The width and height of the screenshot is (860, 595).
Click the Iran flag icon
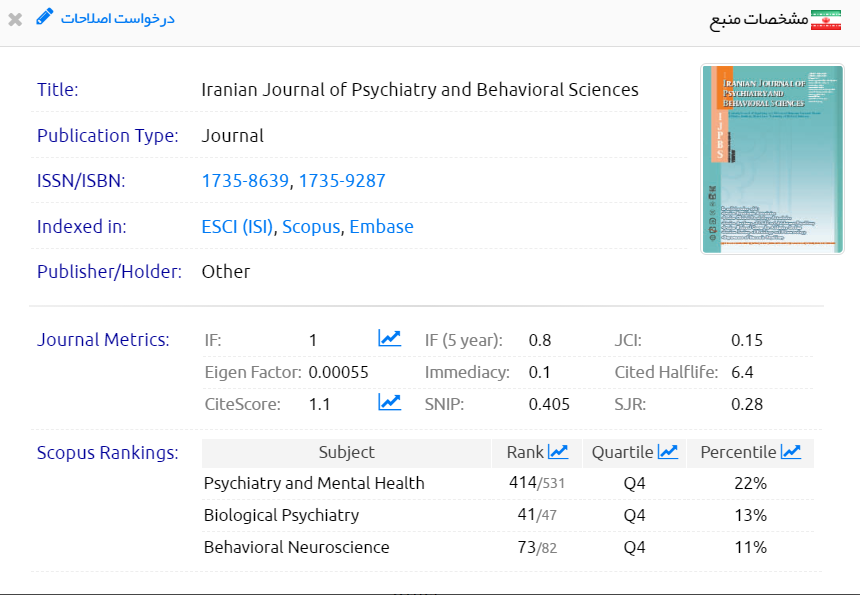[827, 20]
